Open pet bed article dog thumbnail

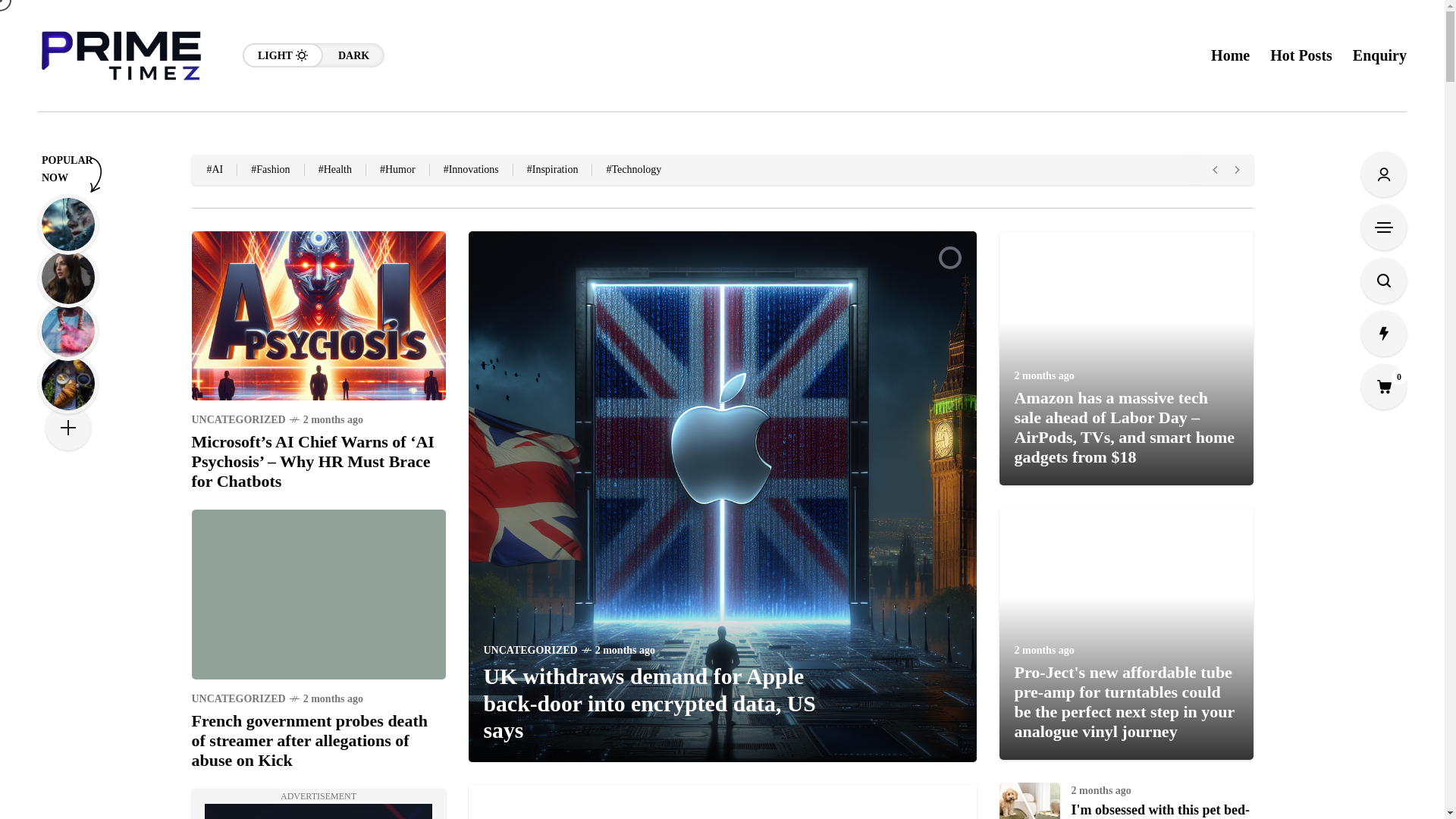point(1029,801)
